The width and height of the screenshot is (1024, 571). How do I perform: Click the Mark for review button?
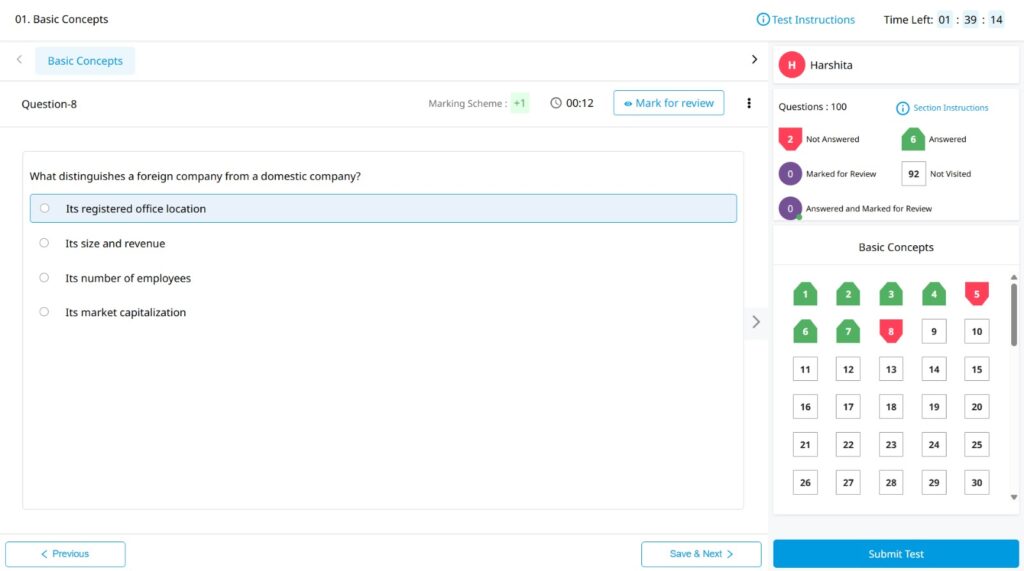pos(668,103)
